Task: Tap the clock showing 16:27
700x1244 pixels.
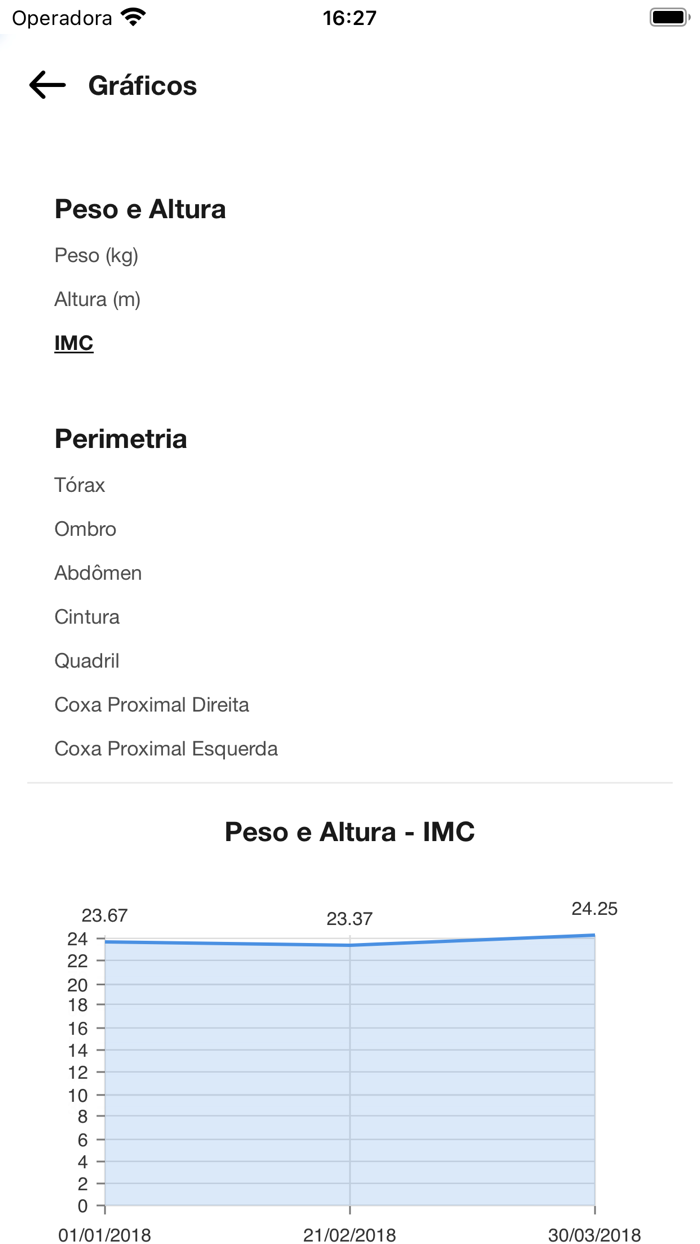Action: (x=349, y=18)
